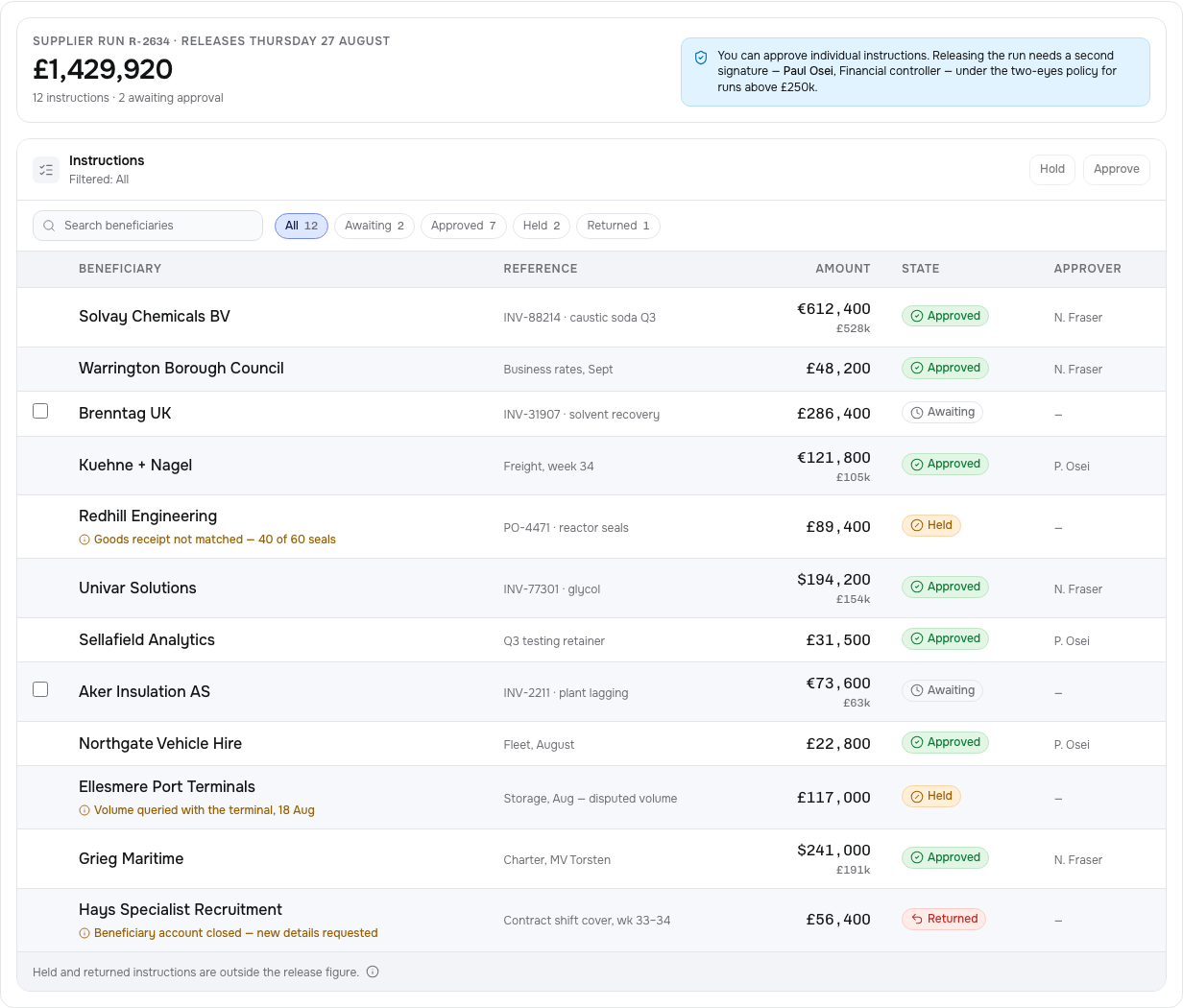The image size is (1183, 1008).
Task: Select Solvay Chemicals BV beneficiary name
Action: pyautogui.click(x=155, y=317)
